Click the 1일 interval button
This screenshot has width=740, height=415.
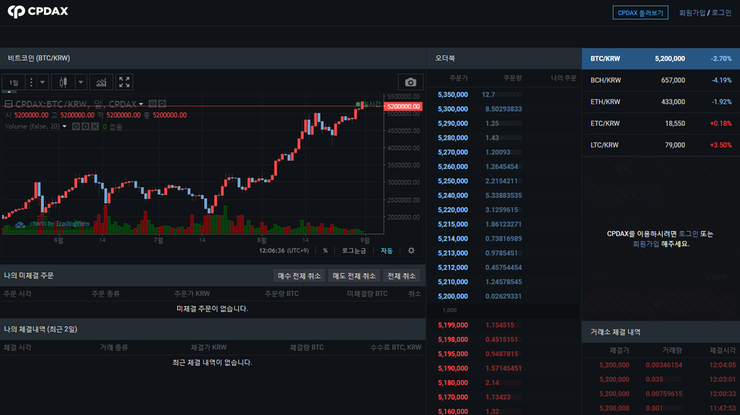14,83
